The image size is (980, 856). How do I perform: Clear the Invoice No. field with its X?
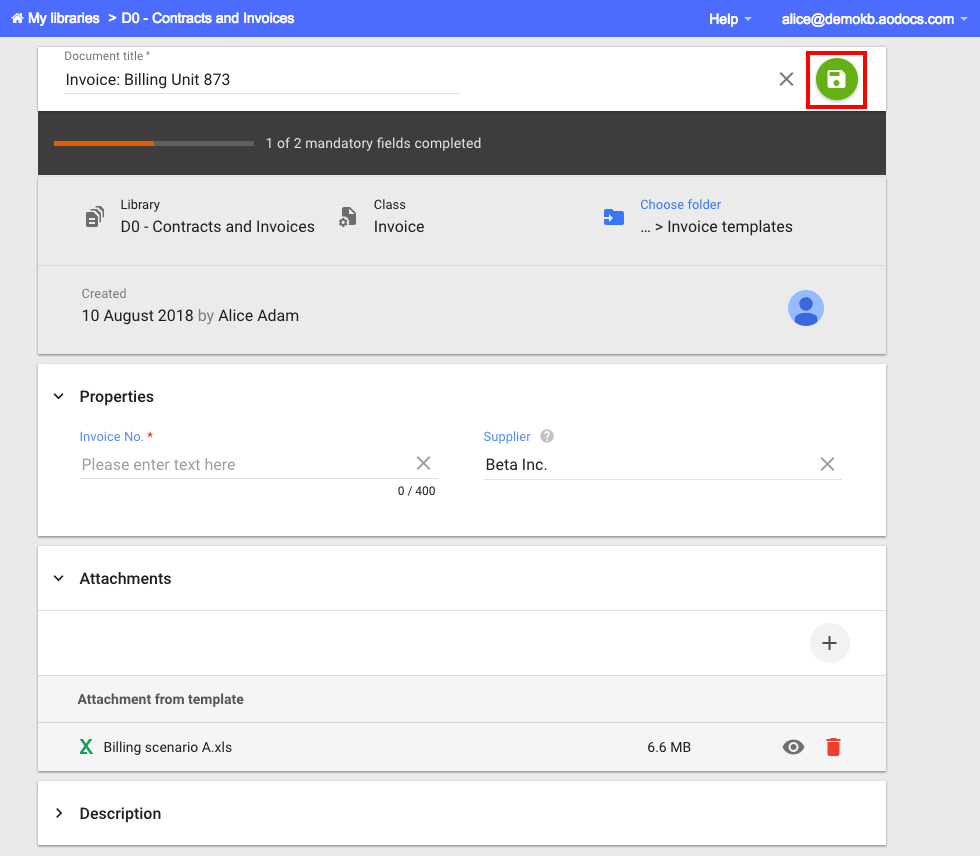[423, 463]
